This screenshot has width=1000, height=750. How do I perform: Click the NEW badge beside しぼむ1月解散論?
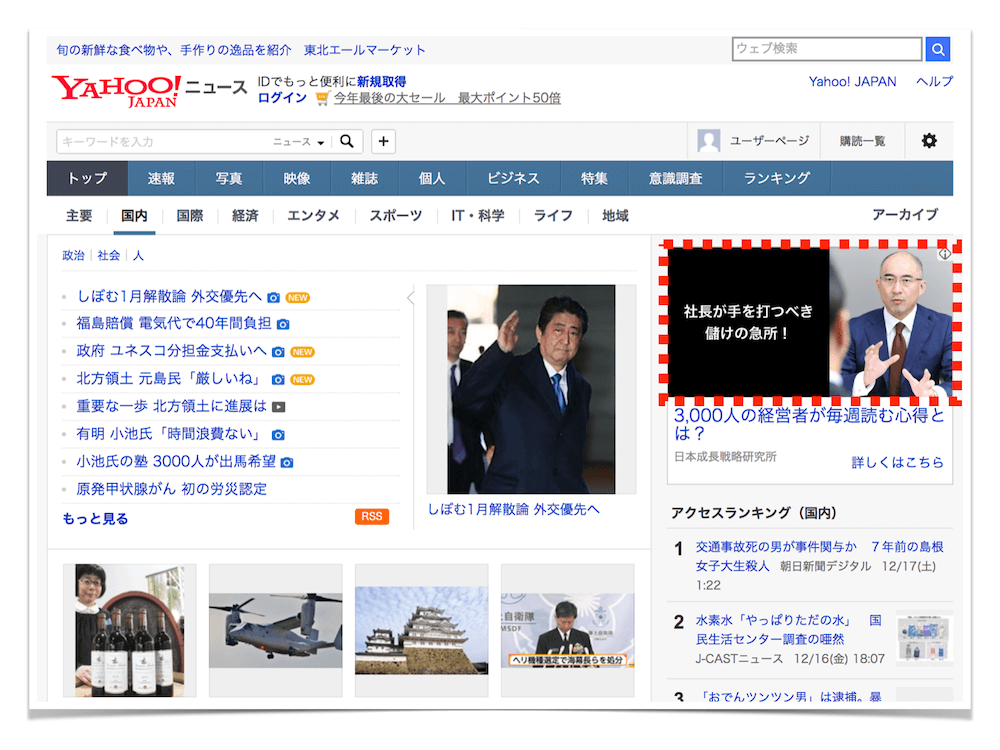(x=300, y=298)
